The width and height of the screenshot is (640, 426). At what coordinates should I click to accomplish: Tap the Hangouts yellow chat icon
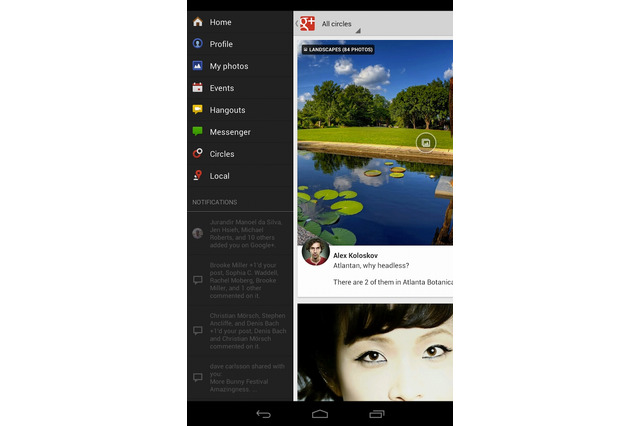coord(198,109)
